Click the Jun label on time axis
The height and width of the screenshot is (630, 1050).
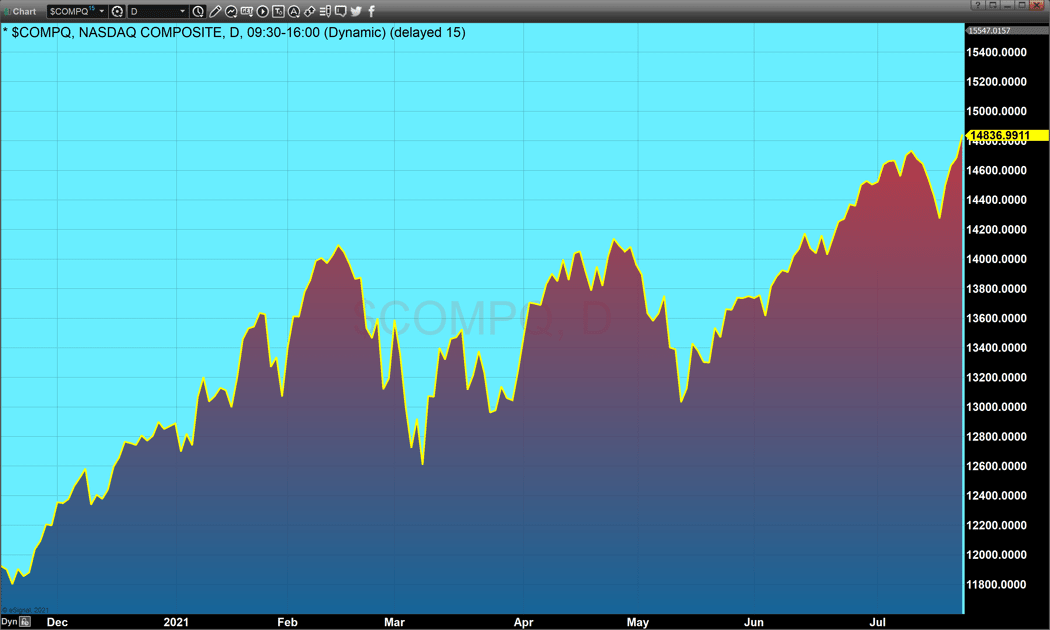point(754,622)
